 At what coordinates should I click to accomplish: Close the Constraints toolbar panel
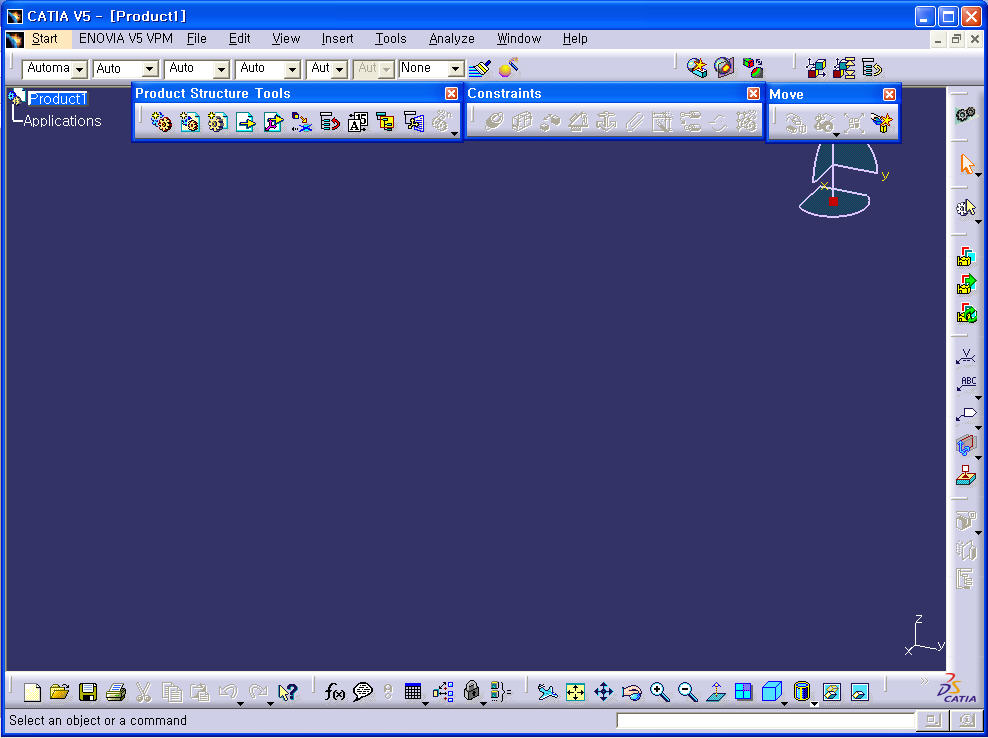[x=753, y=93]
